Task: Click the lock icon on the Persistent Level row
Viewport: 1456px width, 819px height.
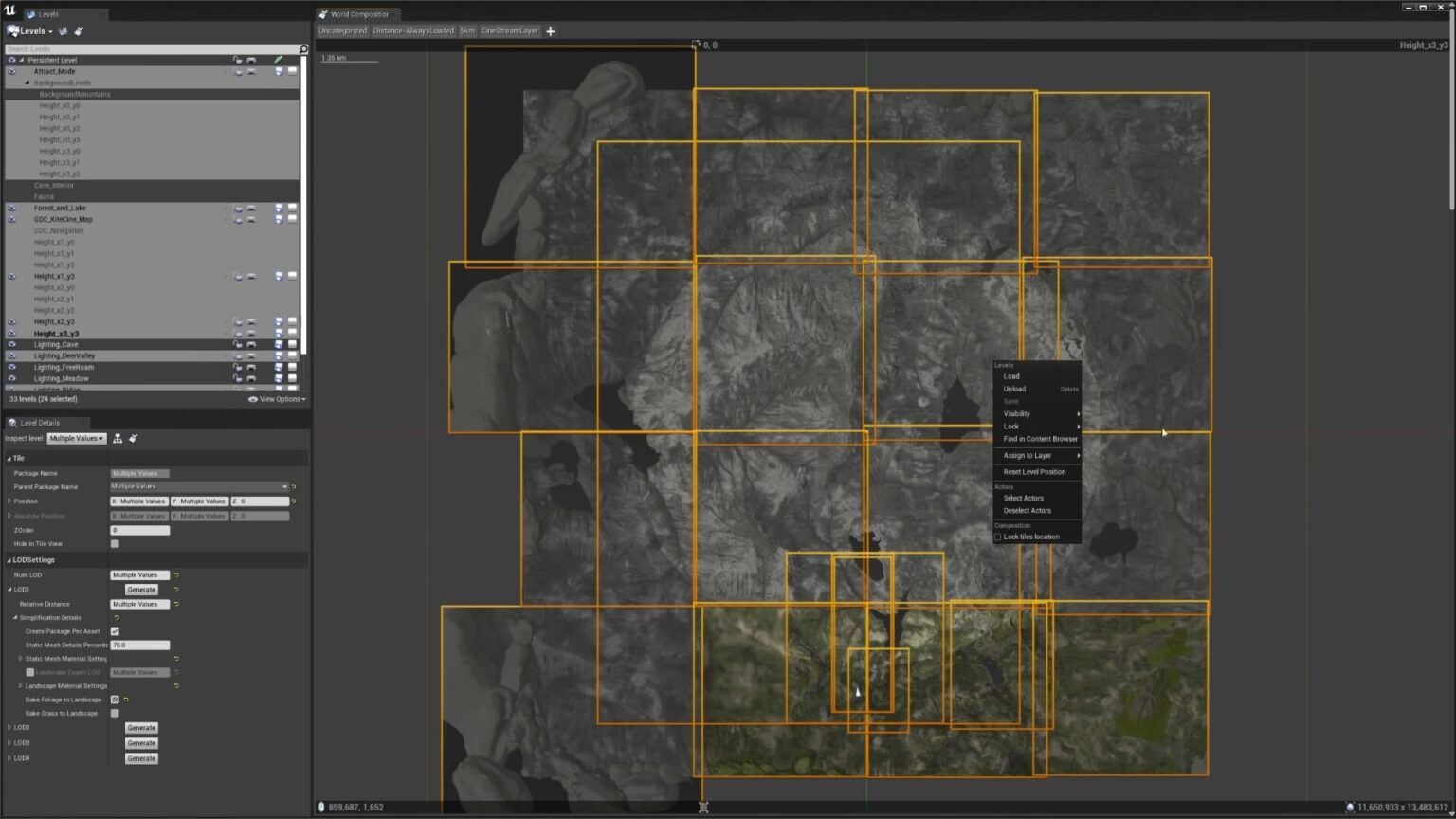Action: point(238,59)
